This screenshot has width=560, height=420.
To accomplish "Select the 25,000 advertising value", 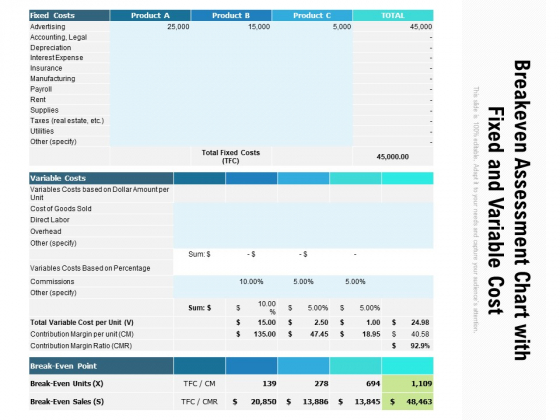I will (178, 27).
